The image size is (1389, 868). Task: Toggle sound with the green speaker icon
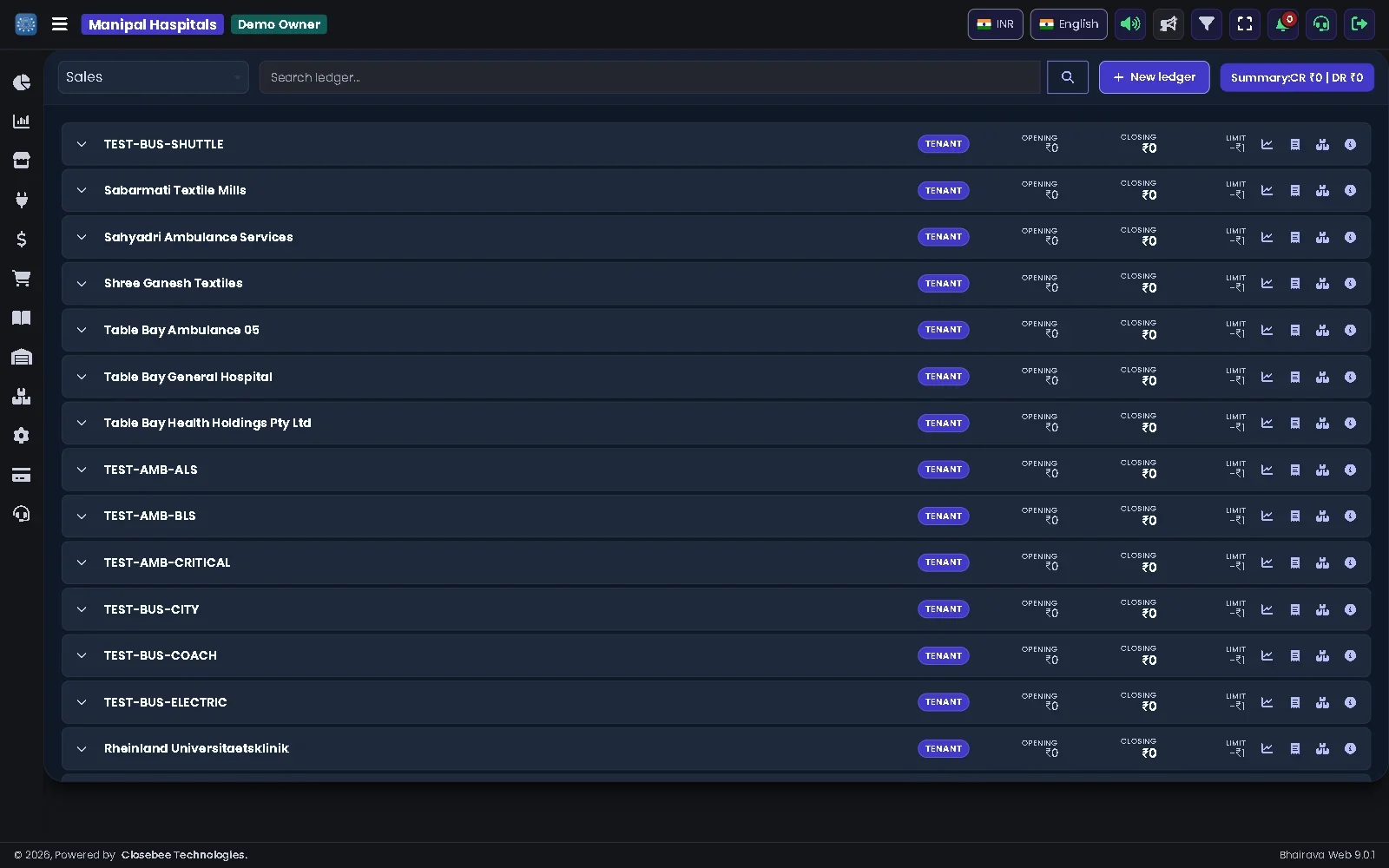pyautogui.click(x=1130, y=24)
